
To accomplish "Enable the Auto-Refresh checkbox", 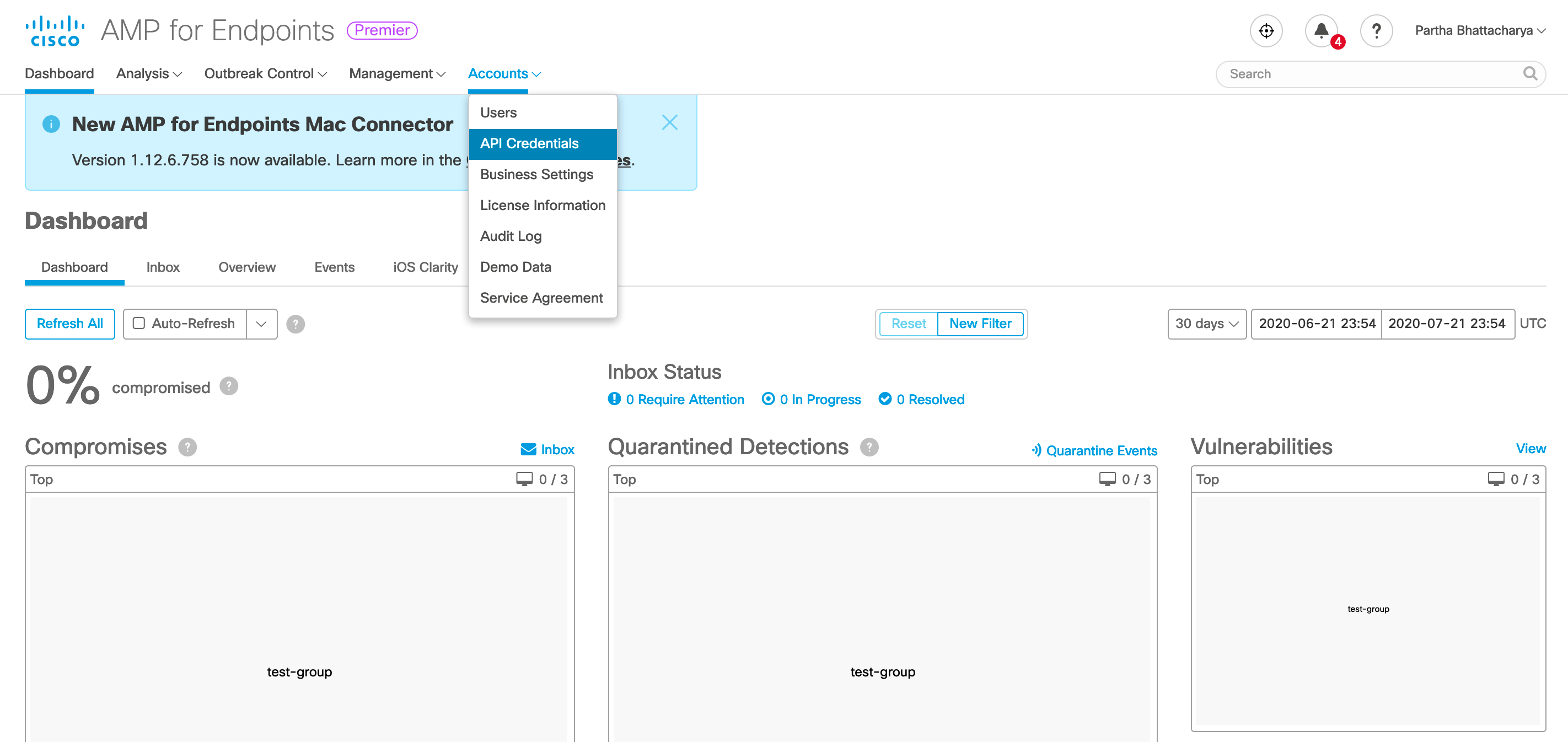I will pyautogui.click(x=139, y=323).
